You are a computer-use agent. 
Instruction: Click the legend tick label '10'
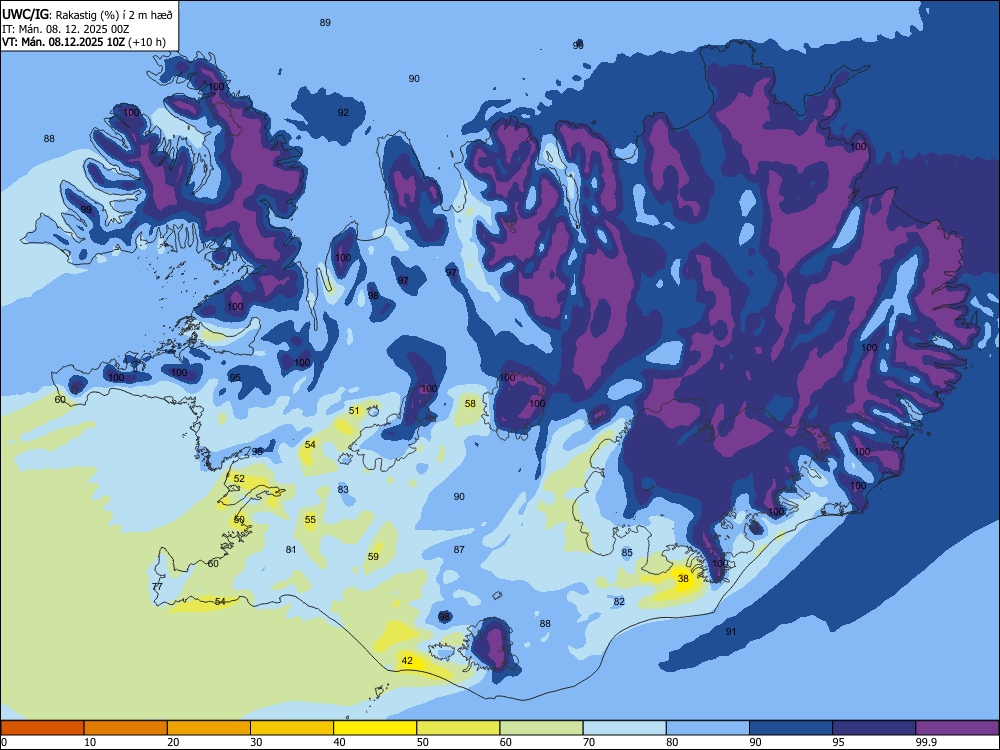(x=90, y=742)
